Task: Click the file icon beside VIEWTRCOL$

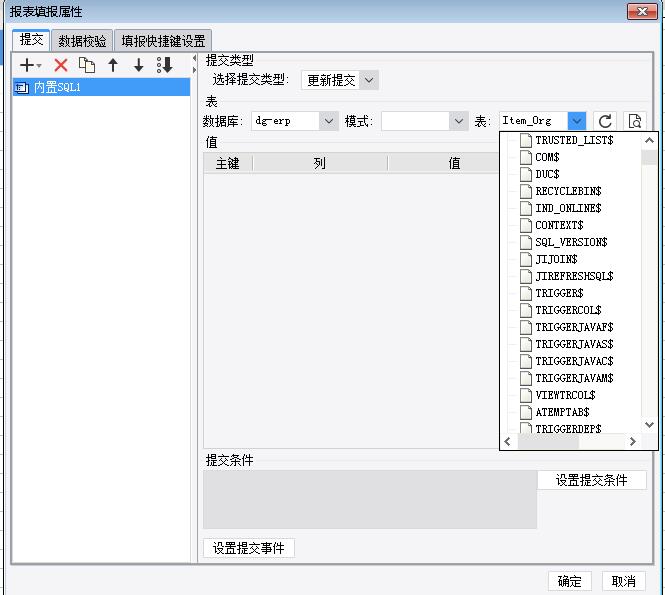Action: point(526,395)
